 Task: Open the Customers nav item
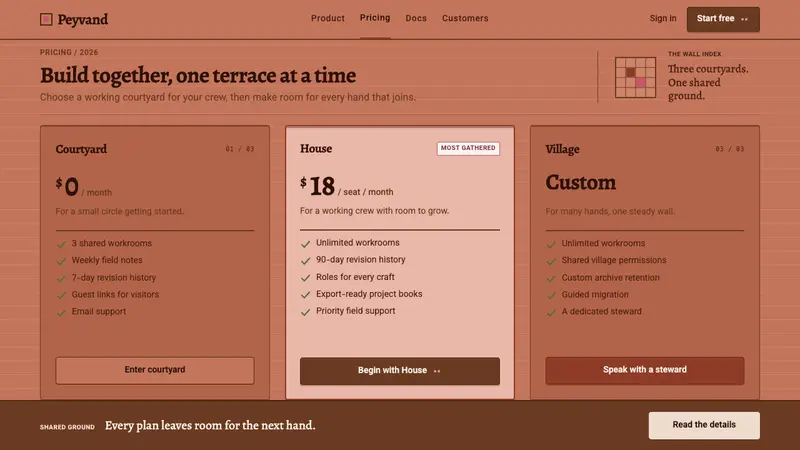[x=465, y=18]
